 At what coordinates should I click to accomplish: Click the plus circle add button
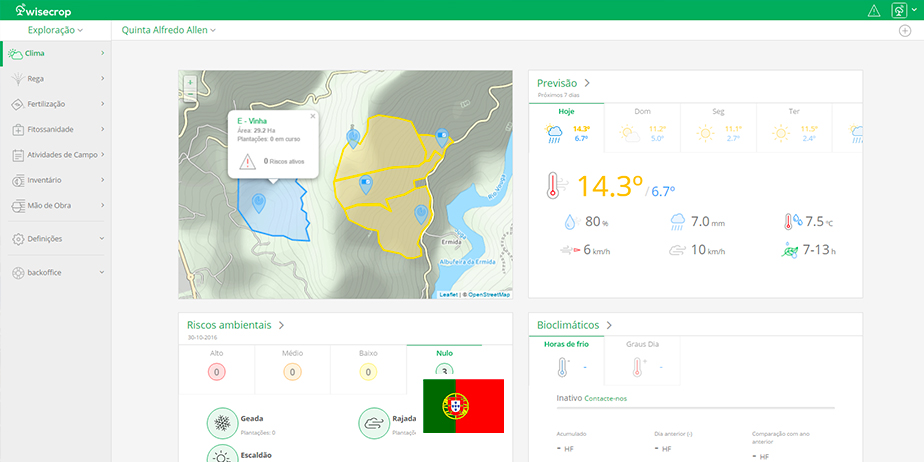pyautogui.click(x=905, y=31)
